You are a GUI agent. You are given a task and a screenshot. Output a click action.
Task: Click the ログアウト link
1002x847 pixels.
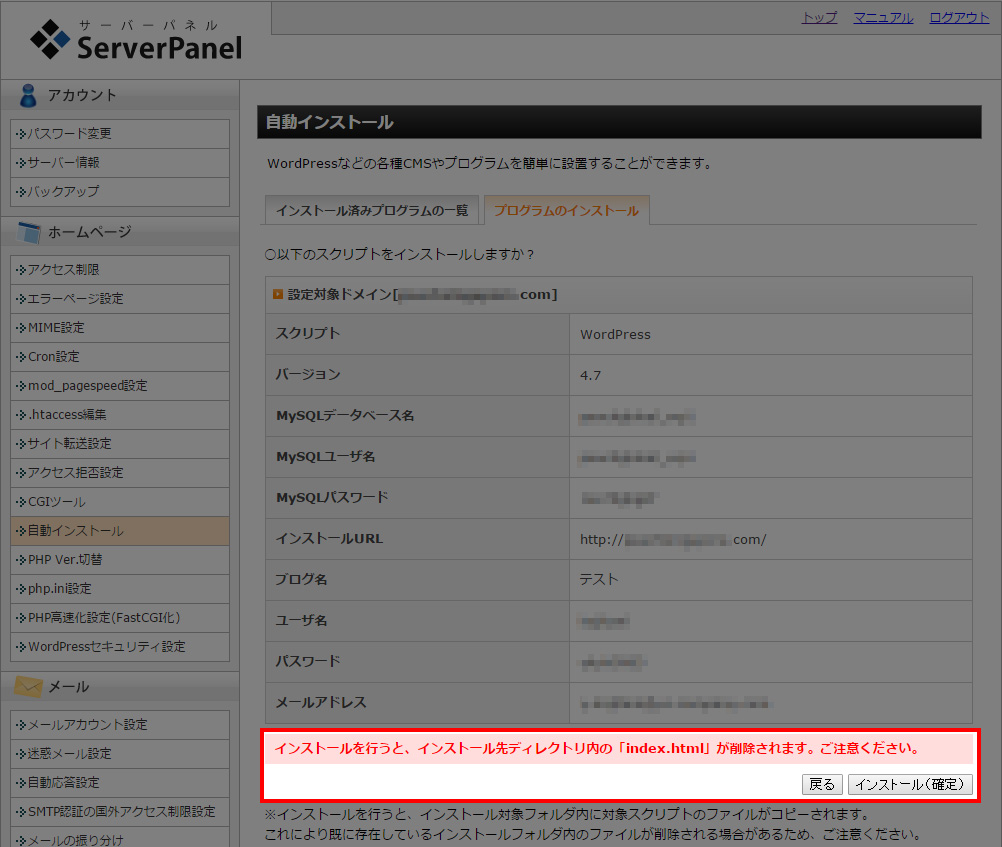[x=957, y=17]
